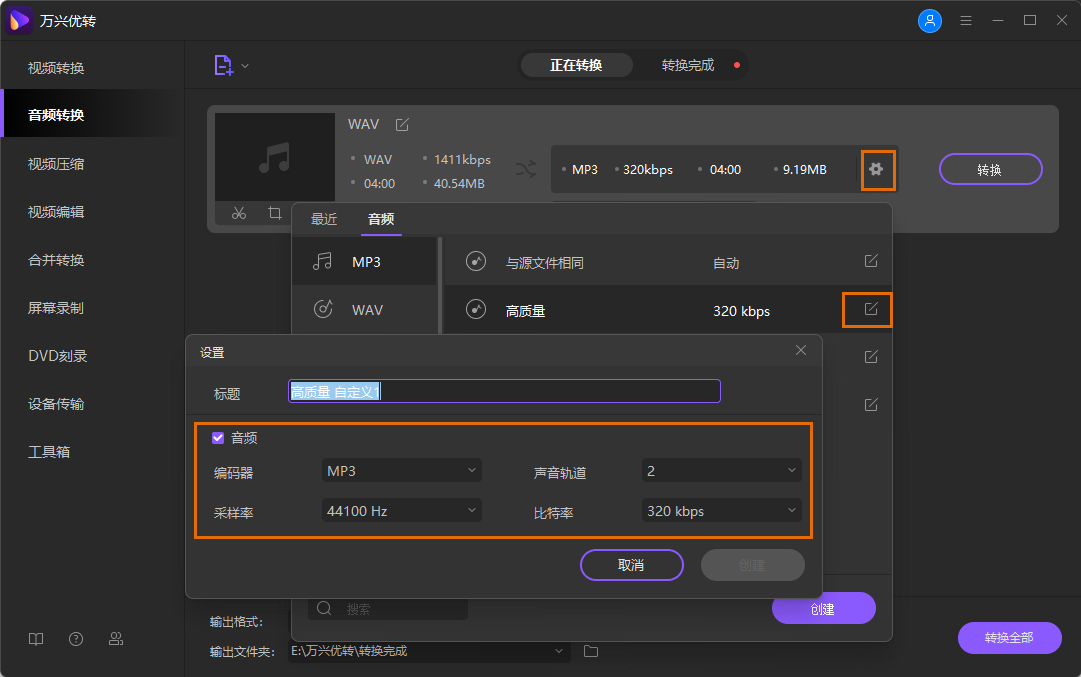Open the 编码器 dropdown showing MP3

[401, 470]
